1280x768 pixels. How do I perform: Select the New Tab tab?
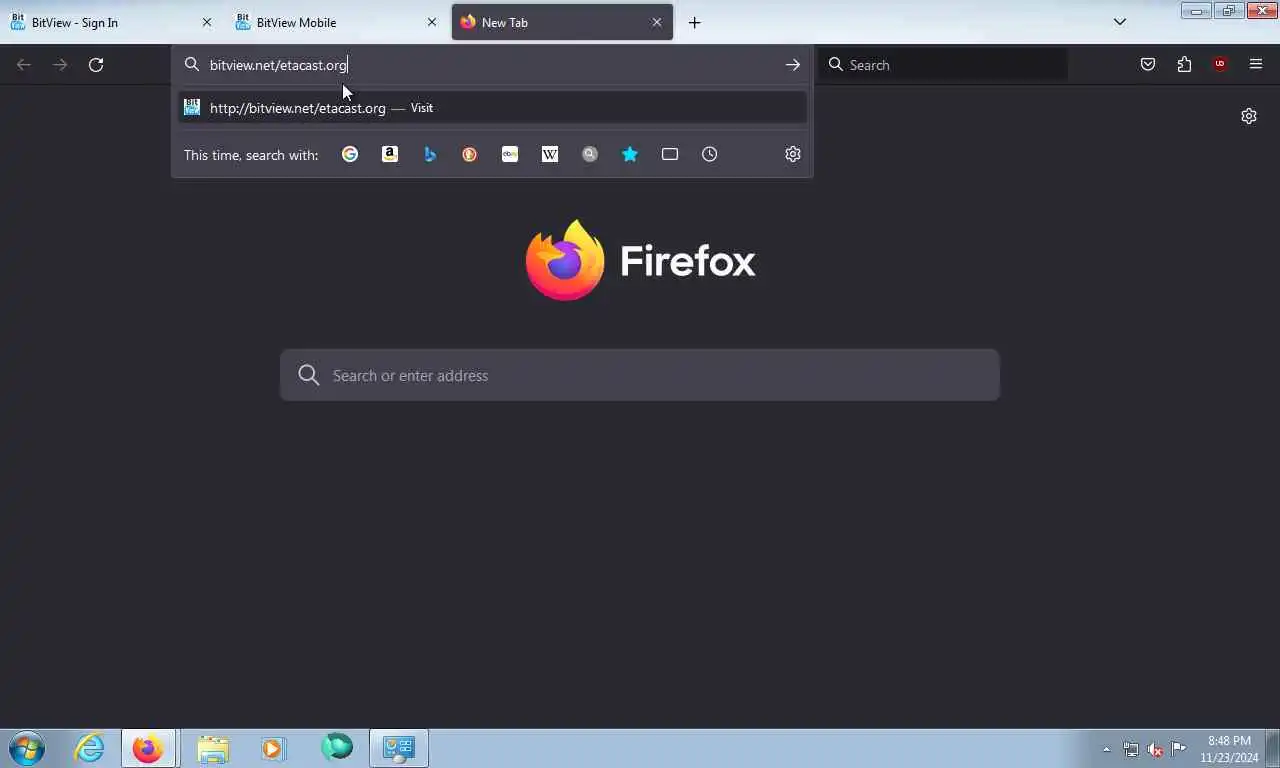[562, 22]
